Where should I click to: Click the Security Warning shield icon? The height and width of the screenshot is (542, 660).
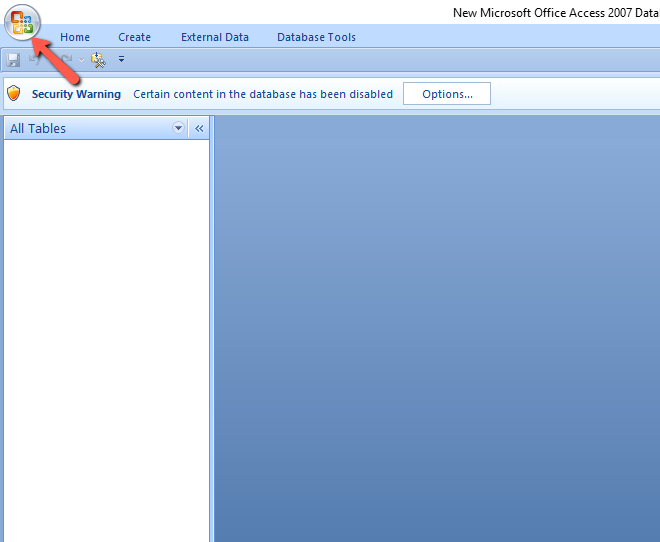click(14, 94)
